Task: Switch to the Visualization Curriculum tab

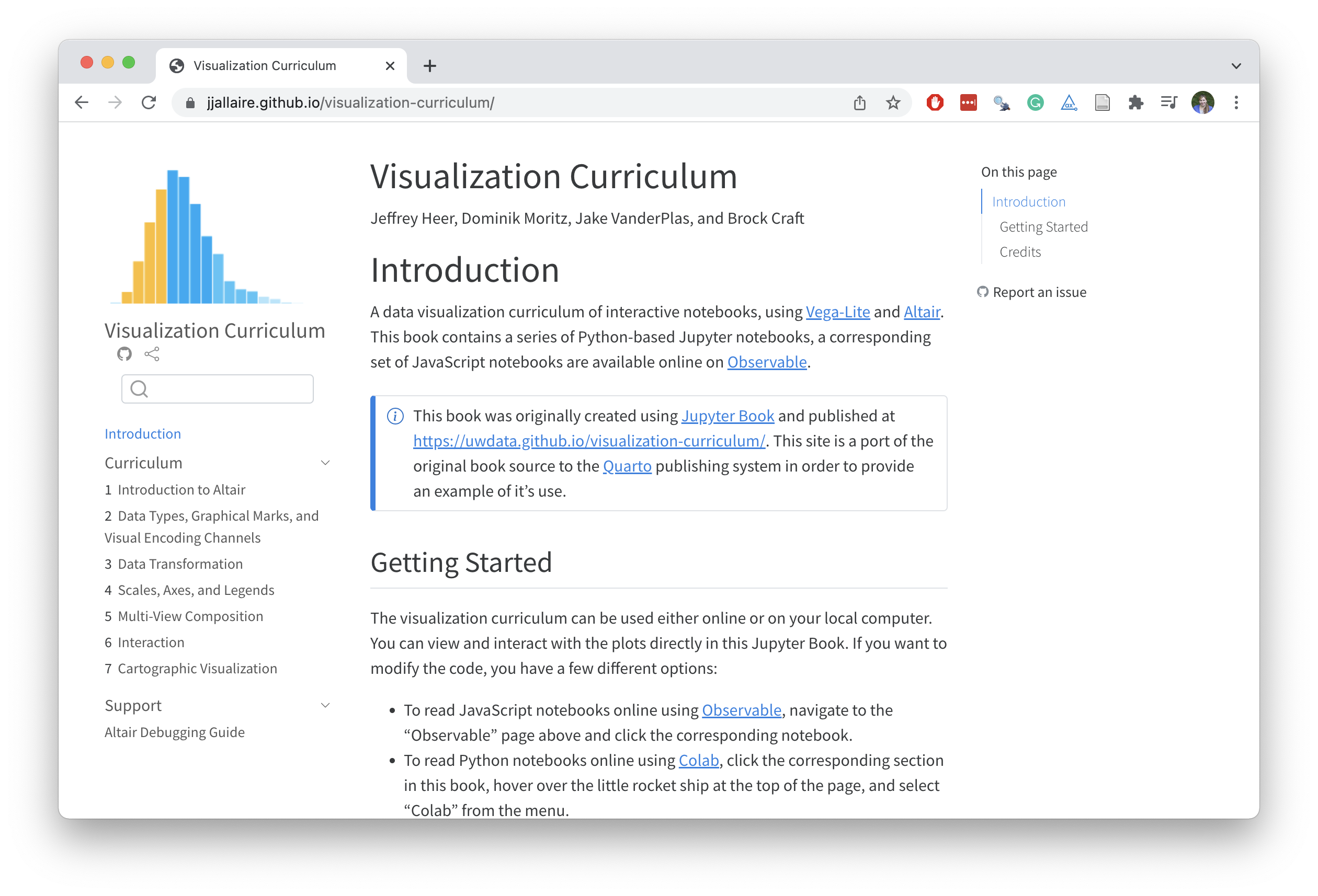Action: 264,65
